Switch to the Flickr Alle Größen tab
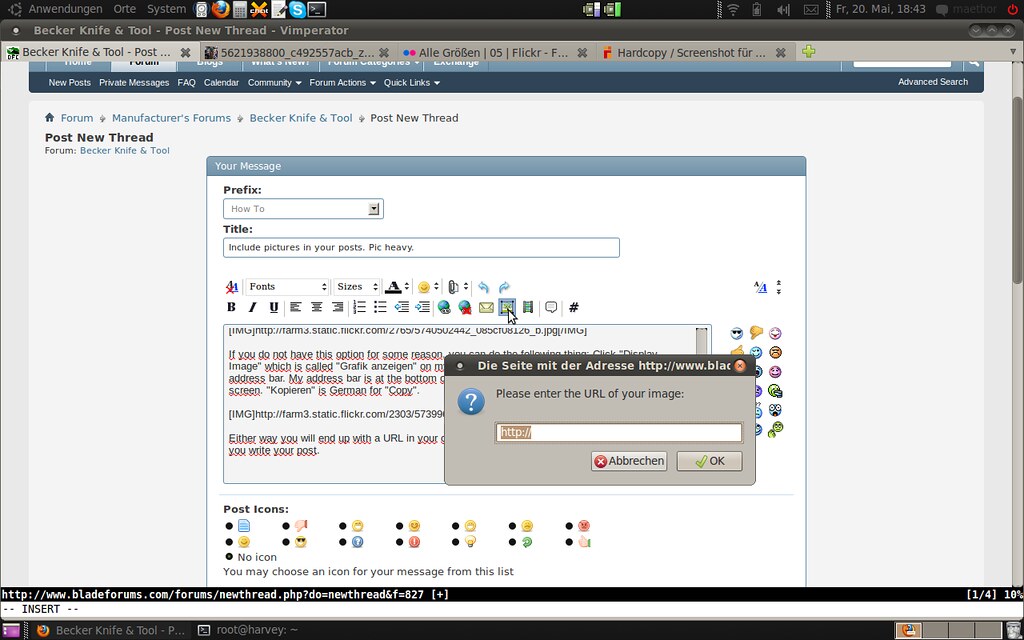1024x640 pixels. click(x=494, y=52)
